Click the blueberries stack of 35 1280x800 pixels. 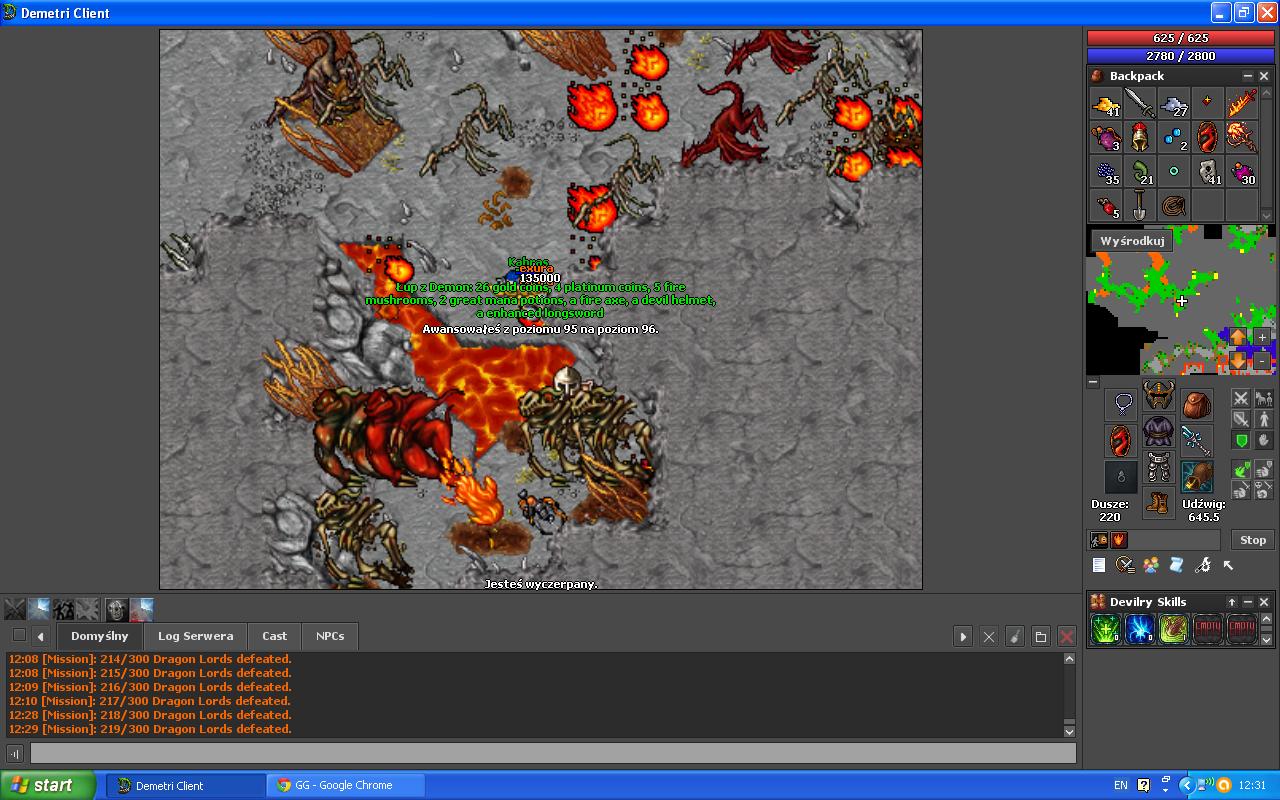pos(1105,171)
